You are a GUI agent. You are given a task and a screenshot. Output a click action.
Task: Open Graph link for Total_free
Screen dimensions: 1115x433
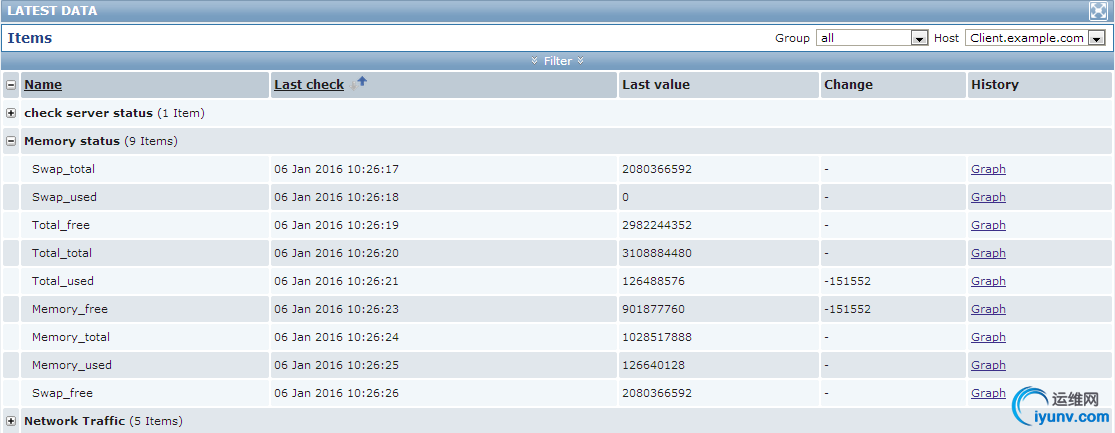(x=988, y=225)
